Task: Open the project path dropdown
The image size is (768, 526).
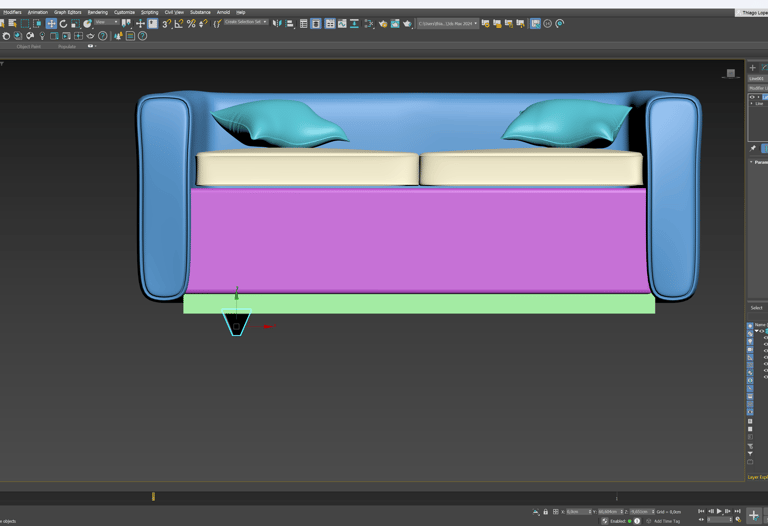Action: (x=447, y=23)
